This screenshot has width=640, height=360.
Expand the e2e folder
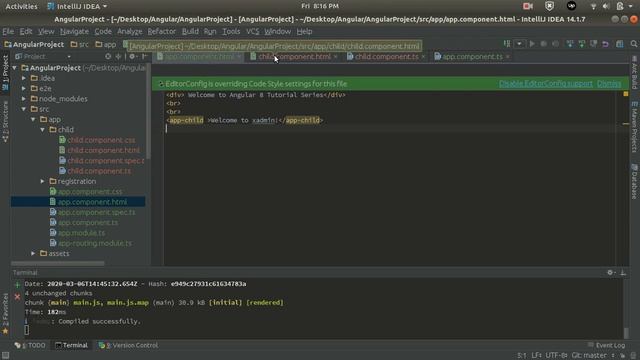(x=24, y=88)
